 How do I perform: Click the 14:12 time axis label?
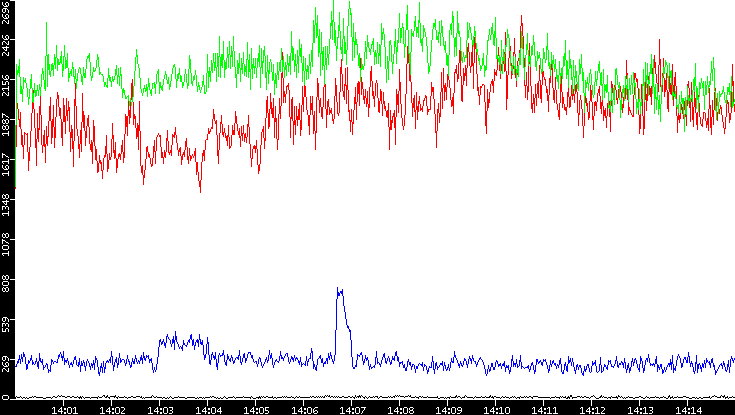592,410
